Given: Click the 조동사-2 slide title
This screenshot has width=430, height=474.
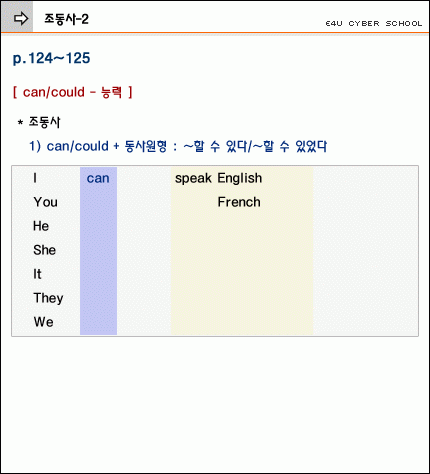Looking at the screenshot, I should tap(66, 19).
